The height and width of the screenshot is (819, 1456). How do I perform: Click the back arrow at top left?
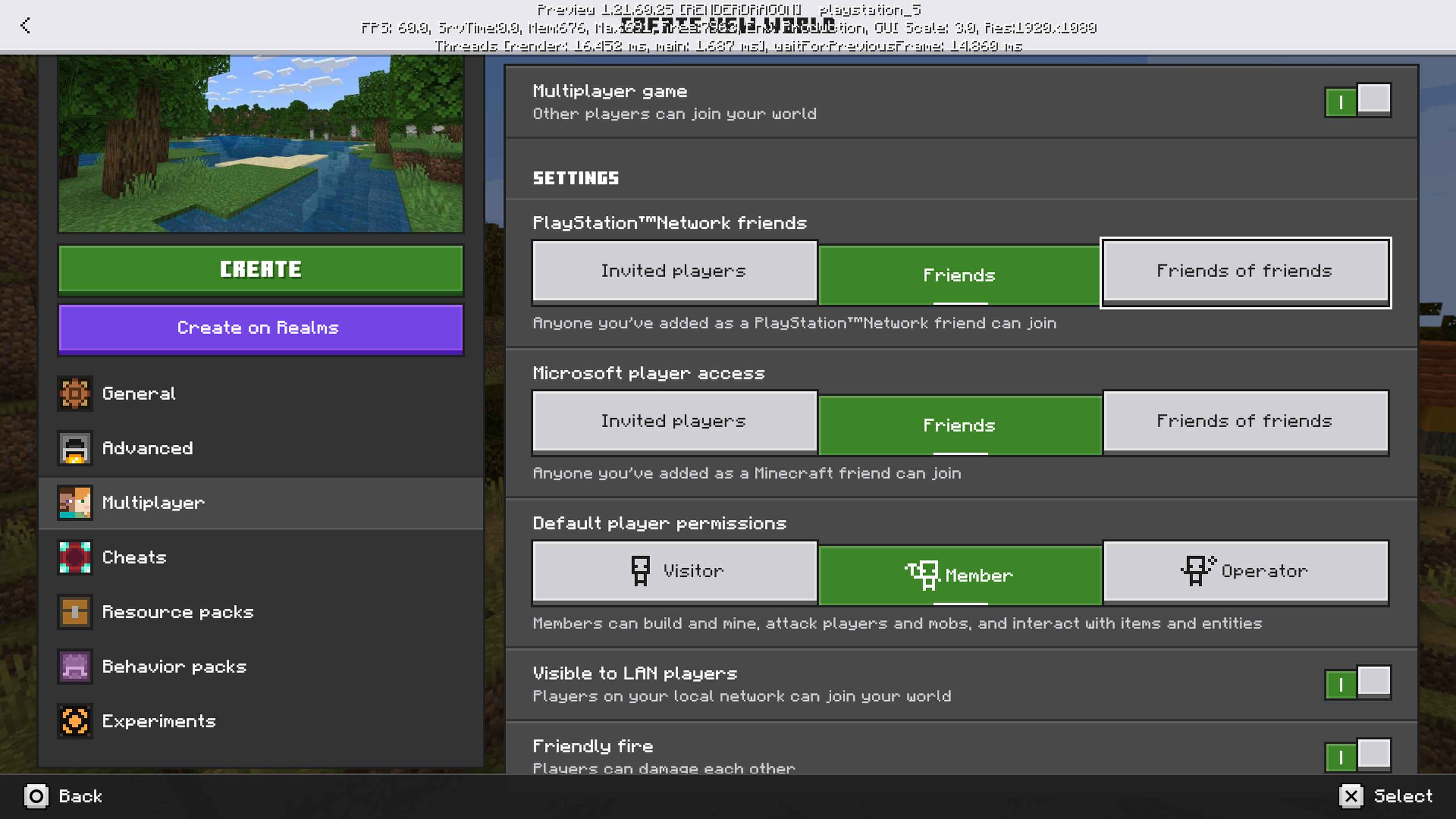tap(25, 25)
